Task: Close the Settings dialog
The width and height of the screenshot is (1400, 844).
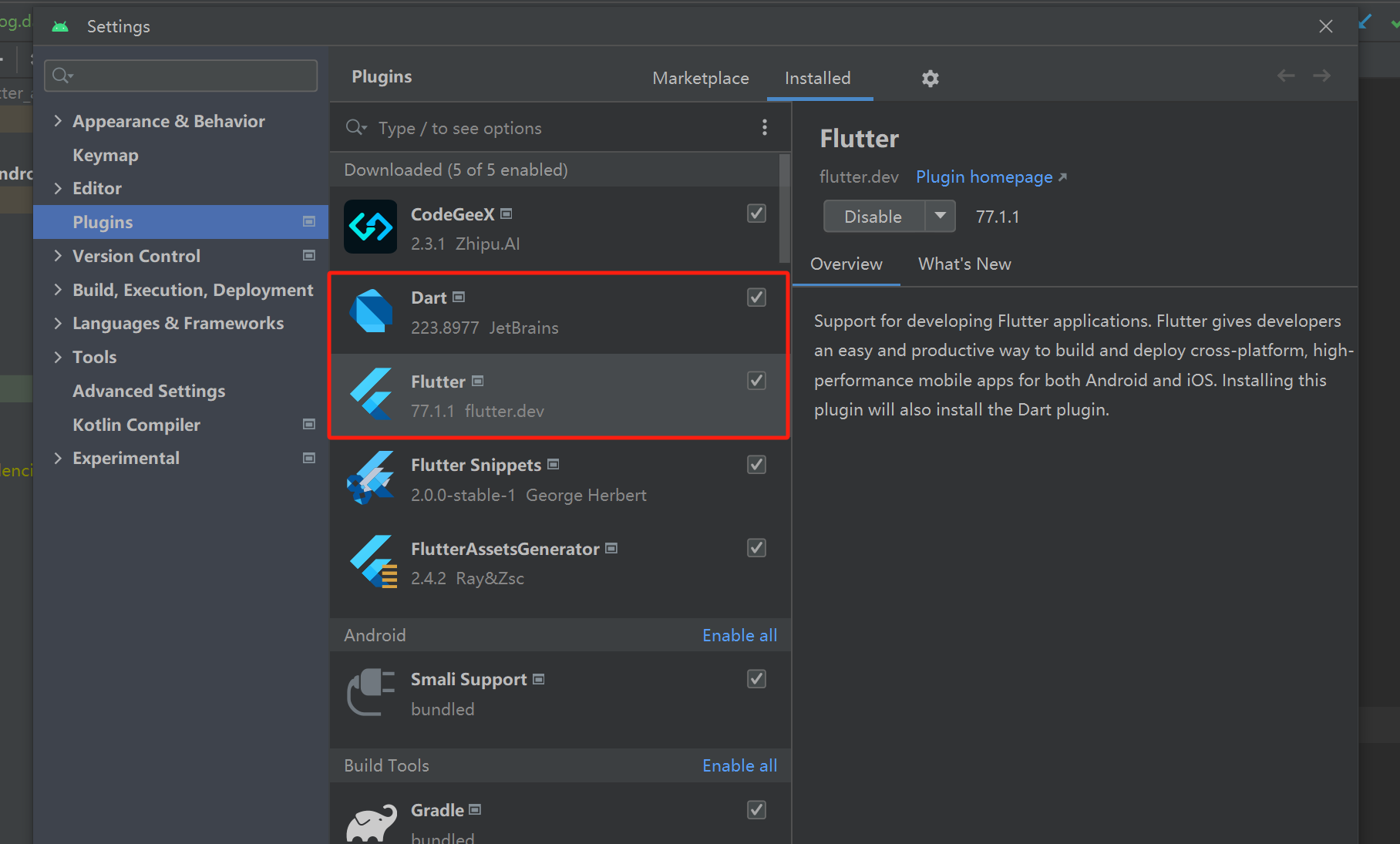Action: pos(1326,26)
